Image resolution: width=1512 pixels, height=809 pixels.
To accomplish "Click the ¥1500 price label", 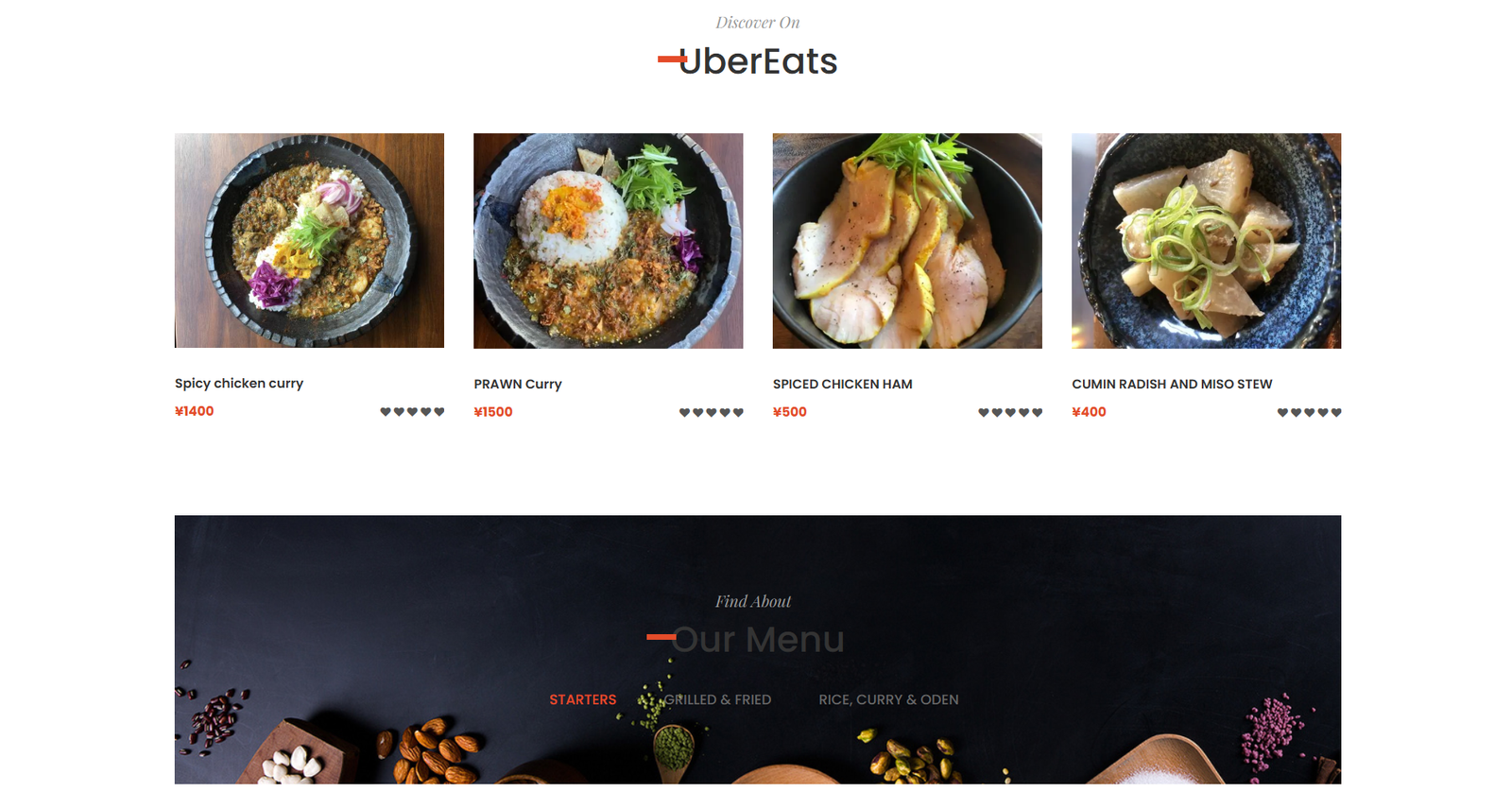I will click(493, 412).
